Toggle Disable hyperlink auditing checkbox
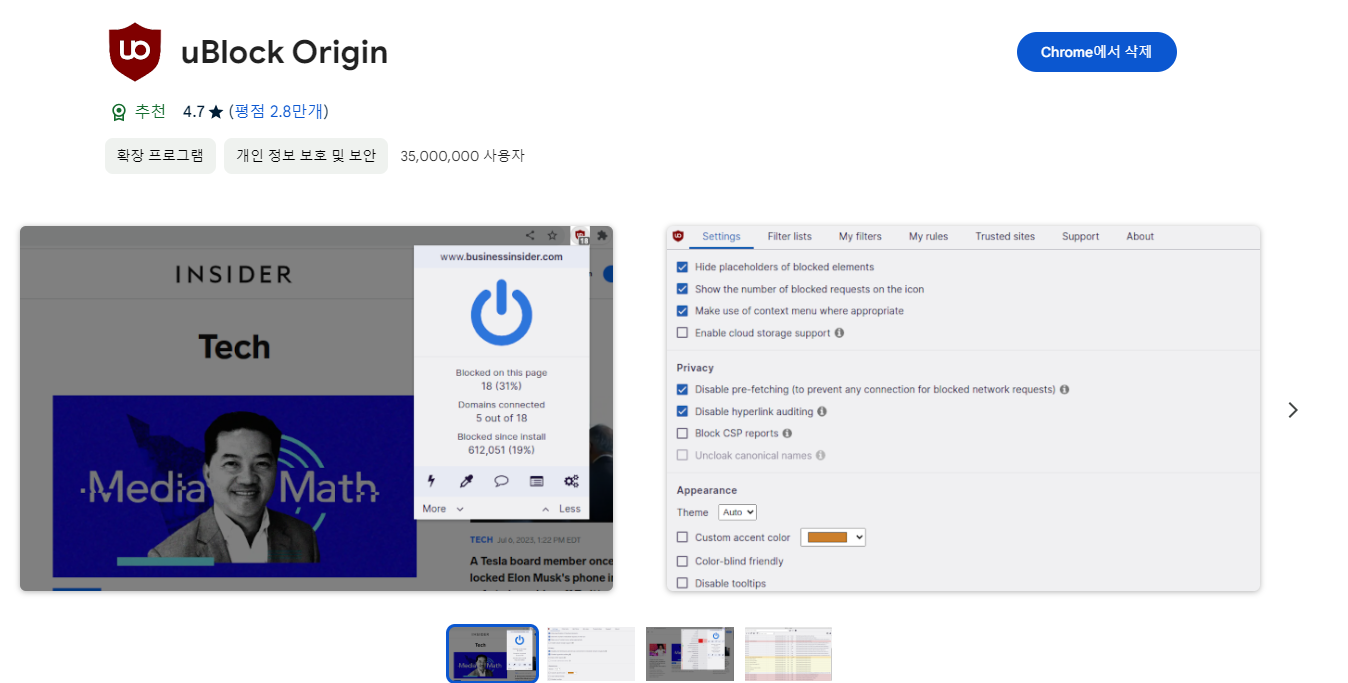 click(x=682, y=411)
